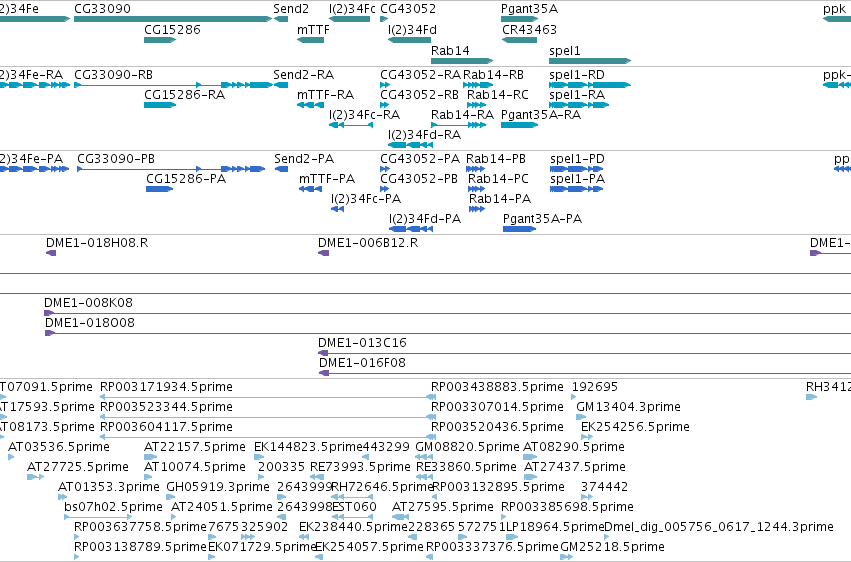Screen dimensions: 851x562
Task: Click the spel1-PD protein label
Action: pos(577,159)
